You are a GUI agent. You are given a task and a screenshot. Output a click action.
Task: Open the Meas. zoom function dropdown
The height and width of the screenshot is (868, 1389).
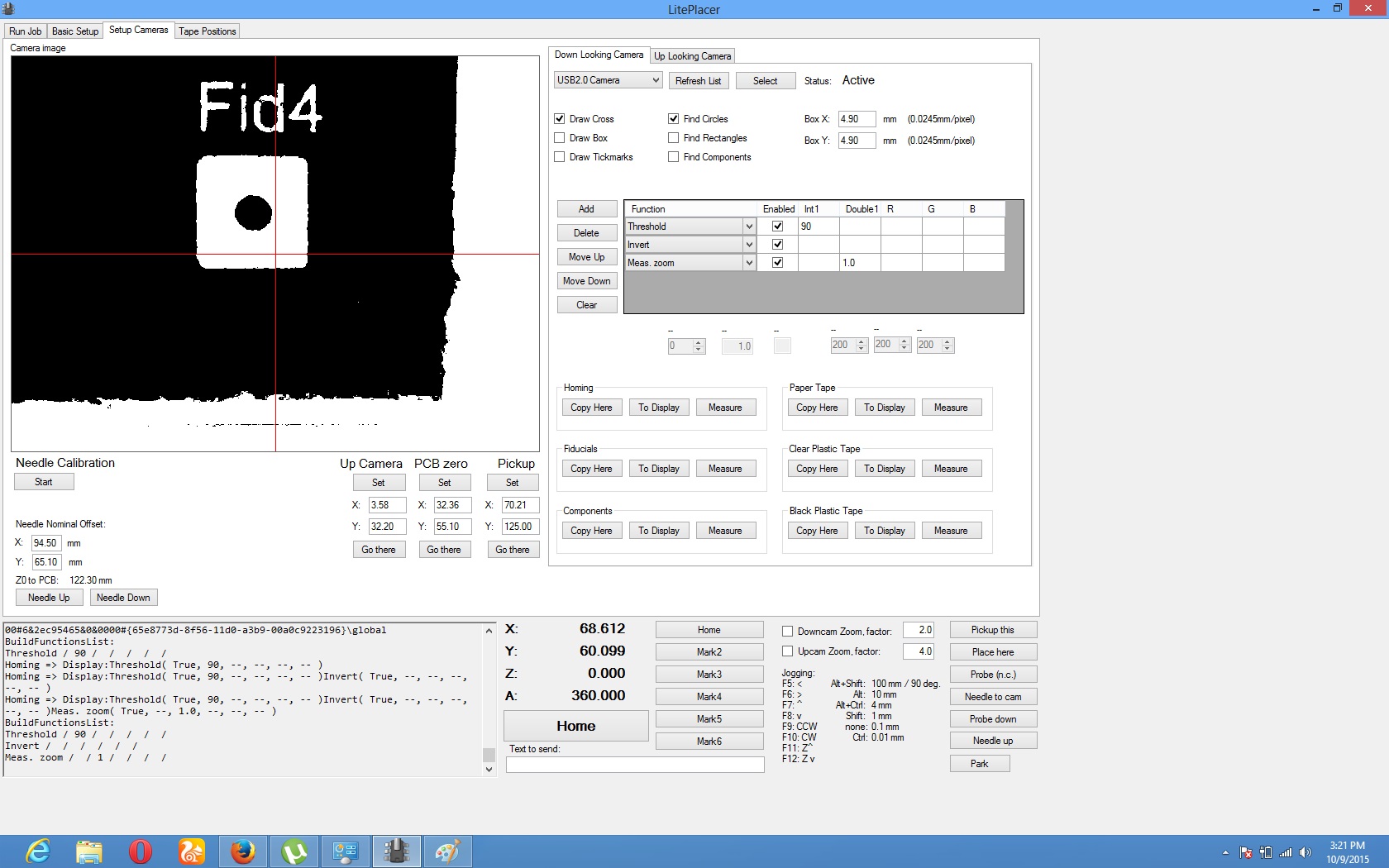tap(749, 263)
